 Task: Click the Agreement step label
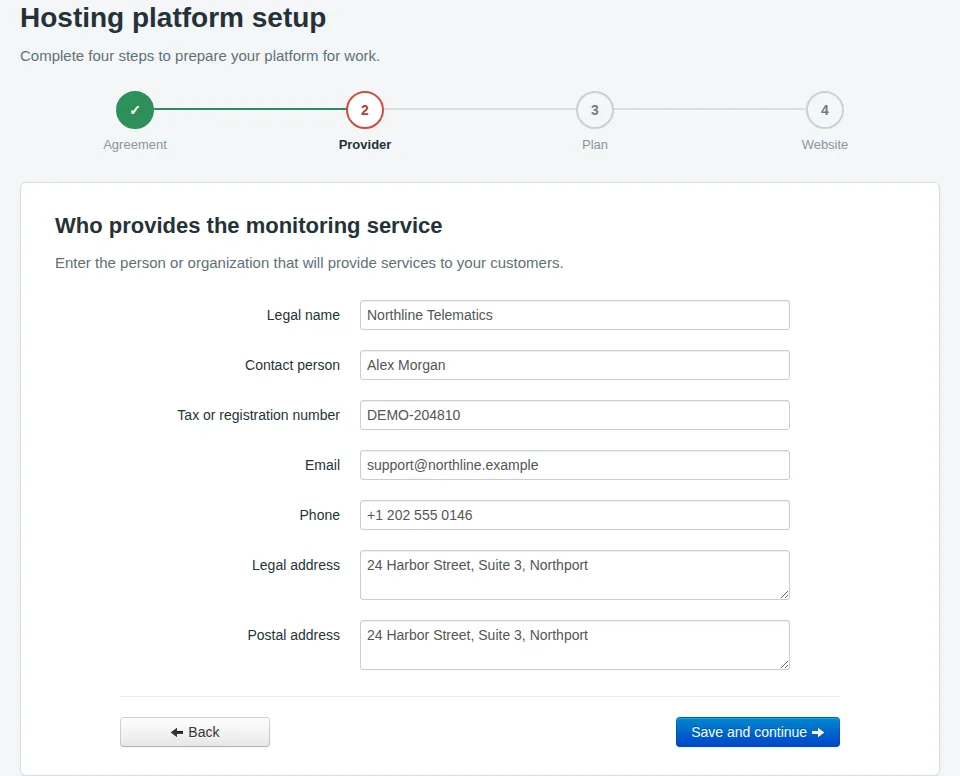135,145
